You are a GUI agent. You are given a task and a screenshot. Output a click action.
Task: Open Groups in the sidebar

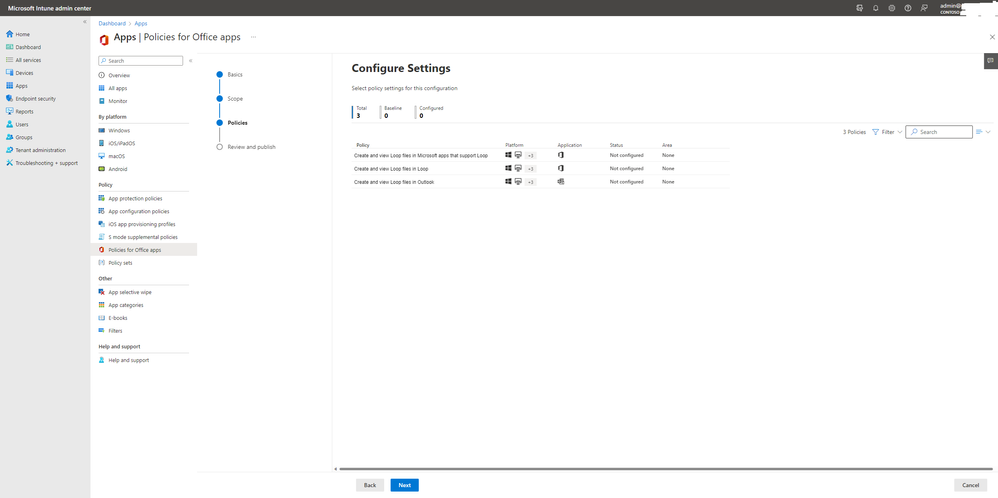click(x=19, y=137)
